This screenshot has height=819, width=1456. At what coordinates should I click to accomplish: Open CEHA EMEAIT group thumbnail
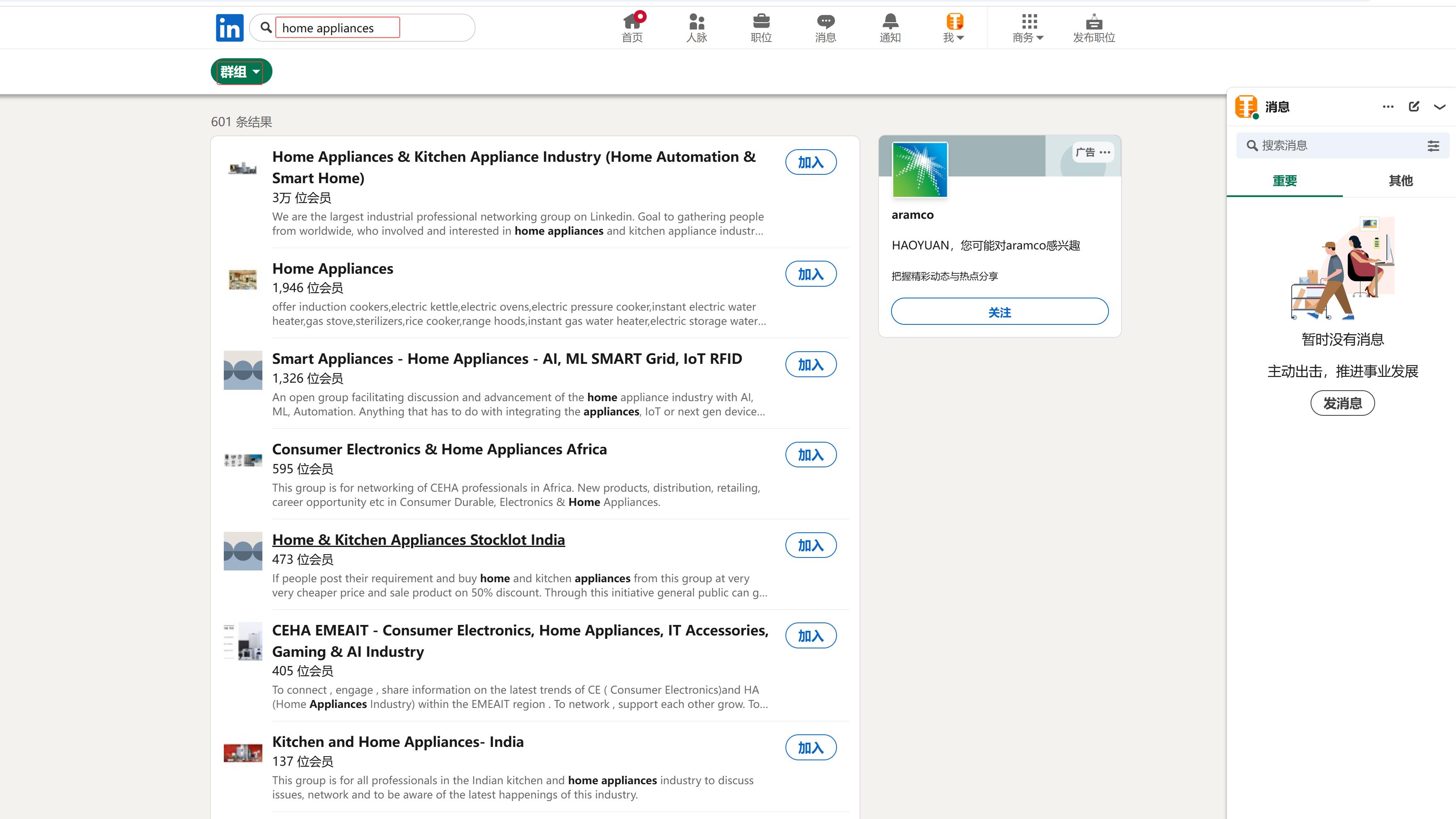pos(243,642)
